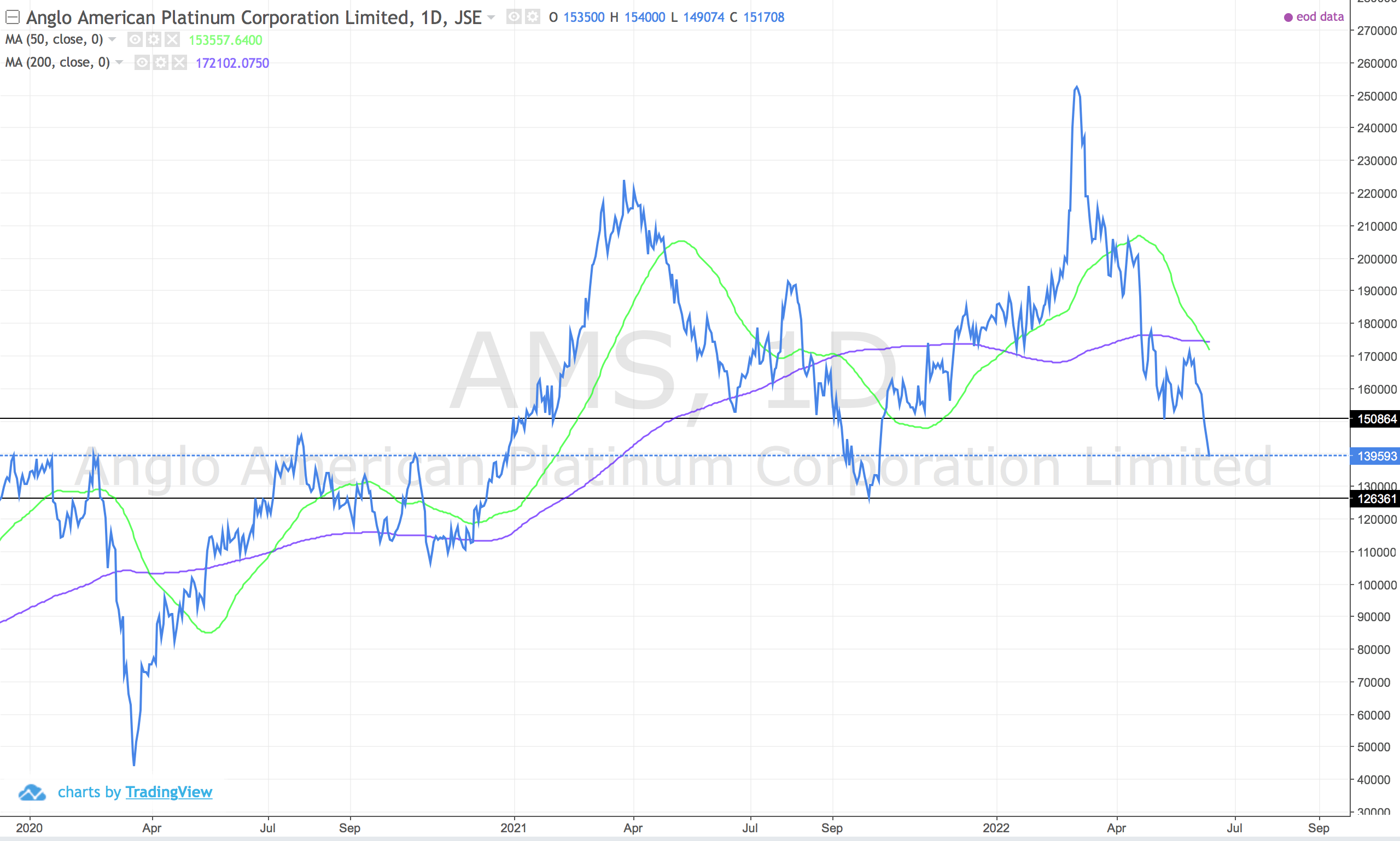Expand MA (50, close, 0) dropdown arrow

click(x=112, y=40)
